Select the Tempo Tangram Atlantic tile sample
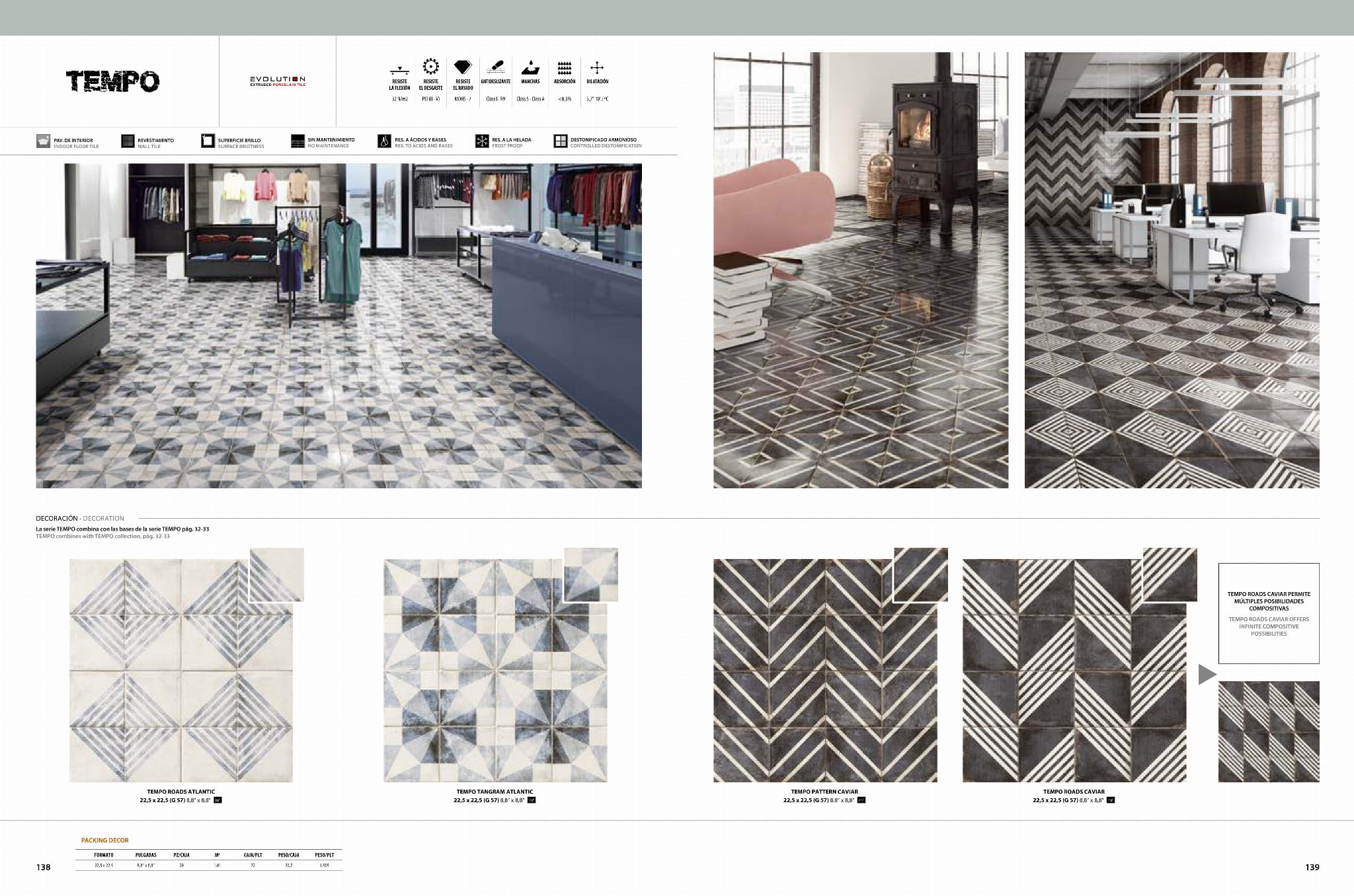1354x896 pixels. [x=495, y=670]
